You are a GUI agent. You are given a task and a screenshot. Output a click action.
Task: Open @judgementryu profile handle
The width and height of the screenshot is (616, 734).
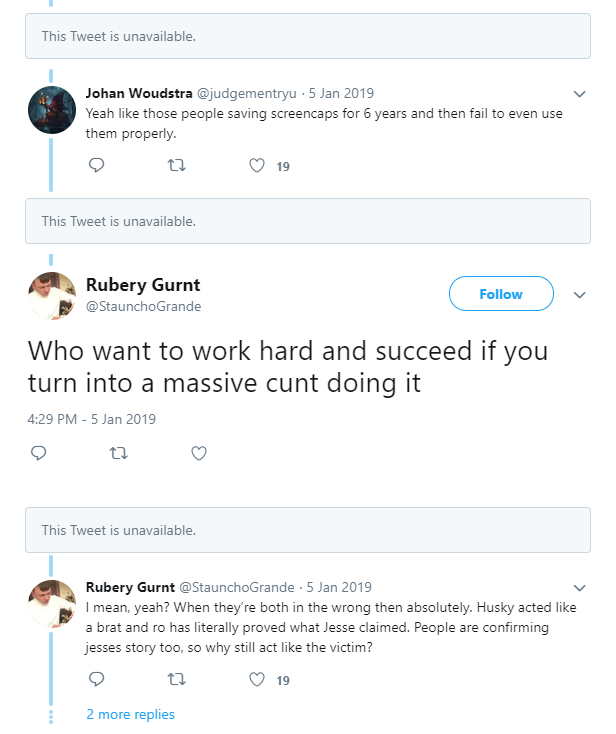pyautogui.click(x=246, y=94)
